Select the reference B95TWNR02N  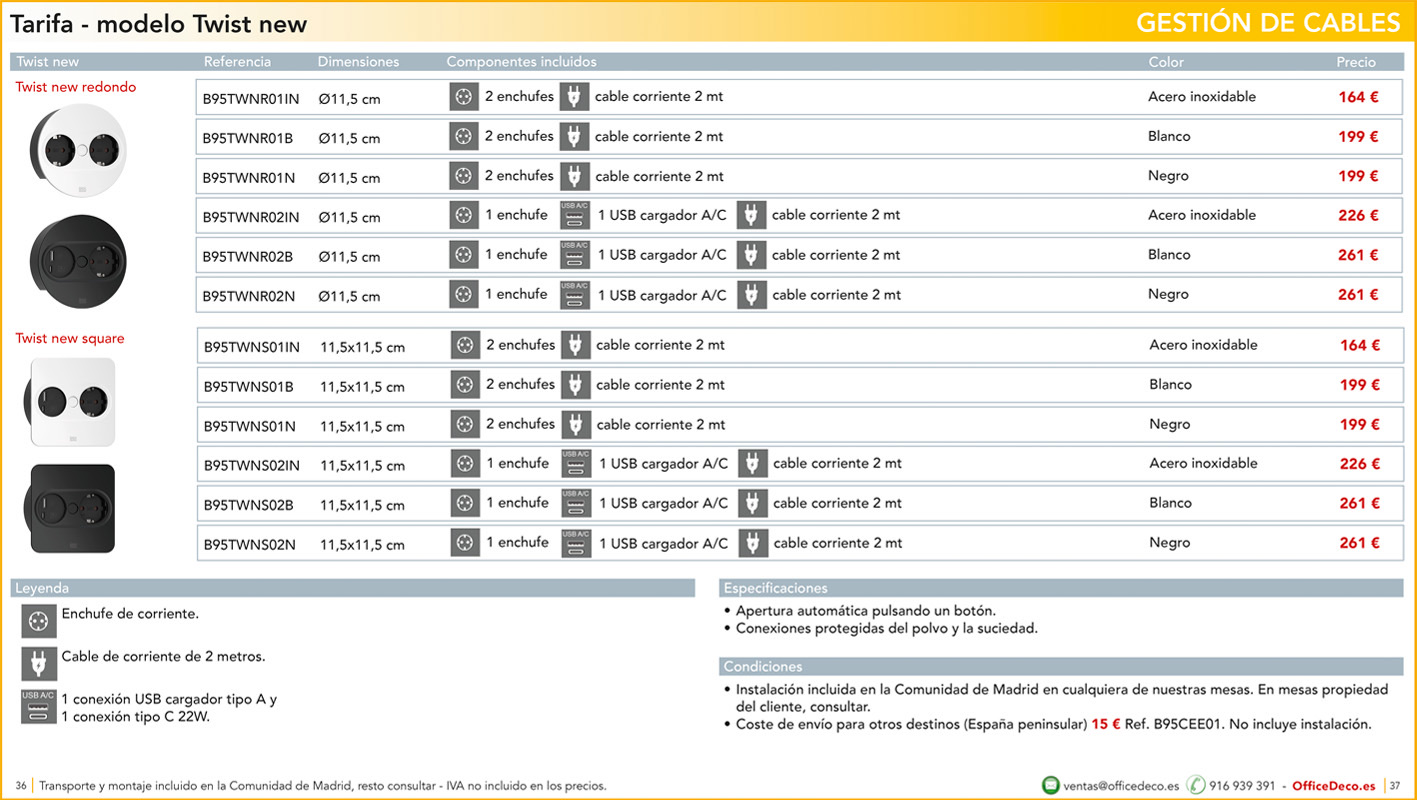click(249, 296)
